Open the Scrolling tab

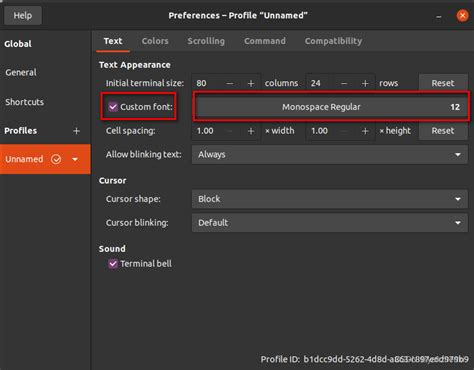click(x=206, y=41)
